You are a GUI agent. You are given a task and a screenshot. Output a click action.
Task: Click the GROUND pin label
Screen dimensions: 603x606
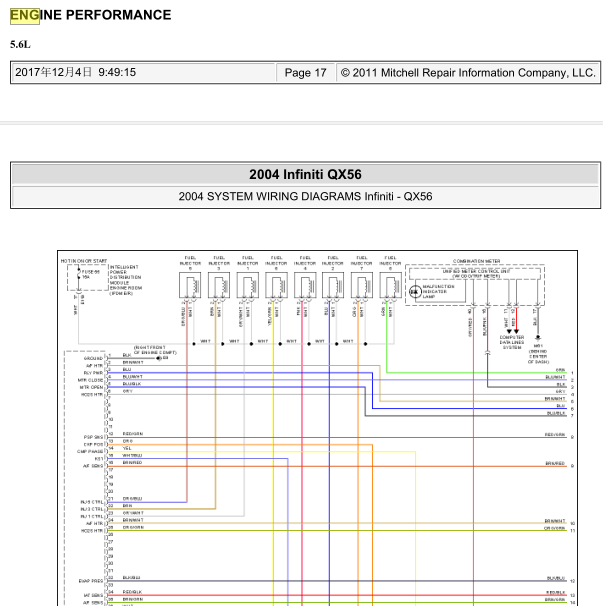click(93, 358)
